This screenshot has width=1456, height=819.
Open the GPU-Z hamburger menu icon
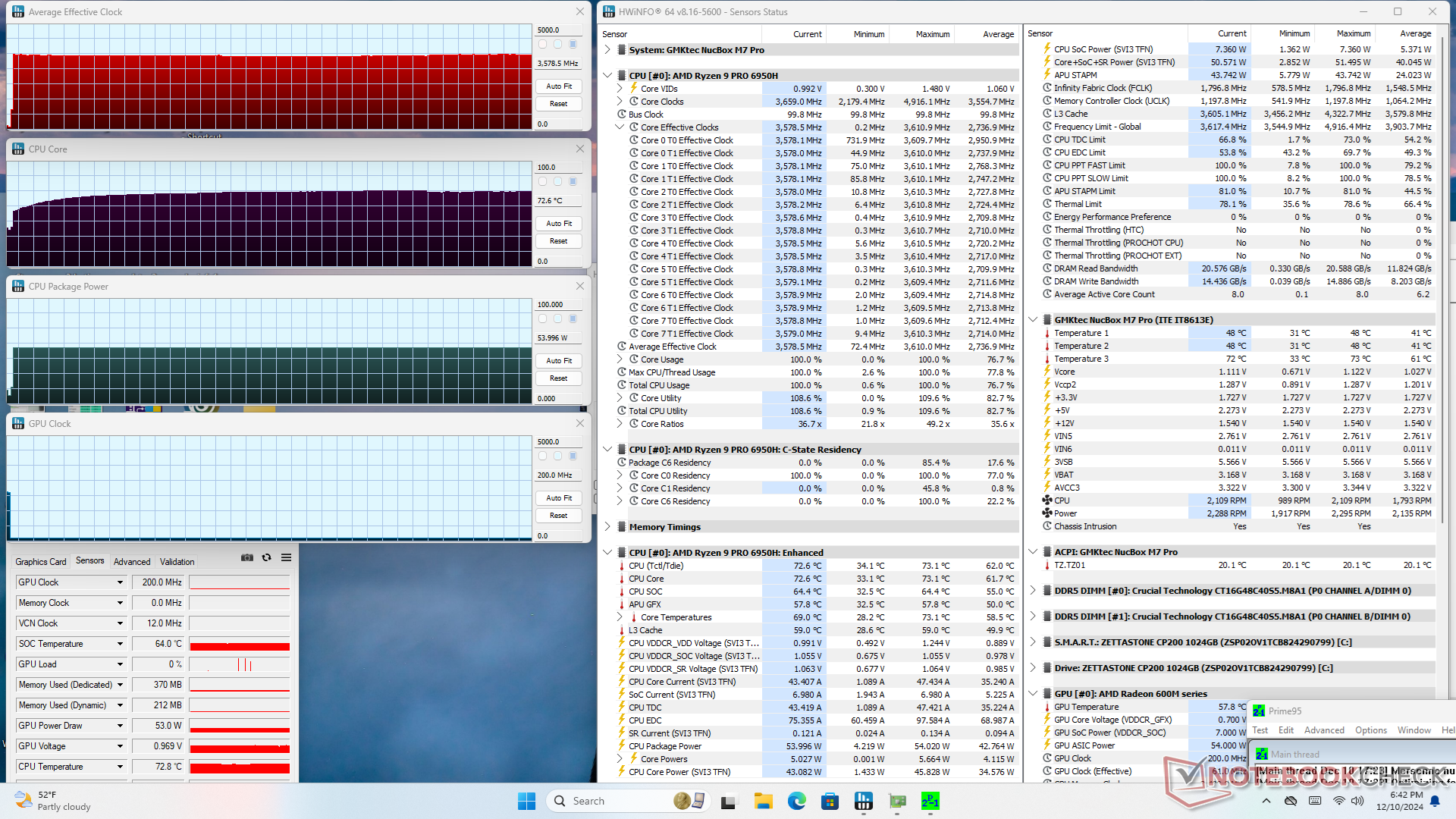(287, 557)
